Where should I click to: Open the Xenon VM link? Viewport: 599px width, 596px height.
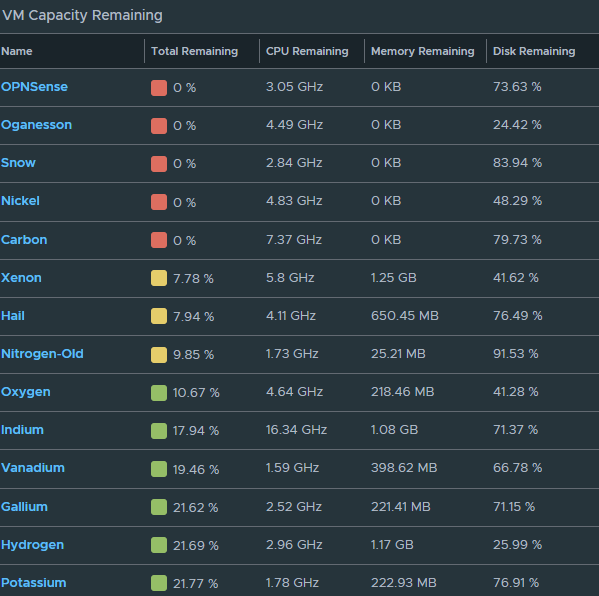click(21, 278)
